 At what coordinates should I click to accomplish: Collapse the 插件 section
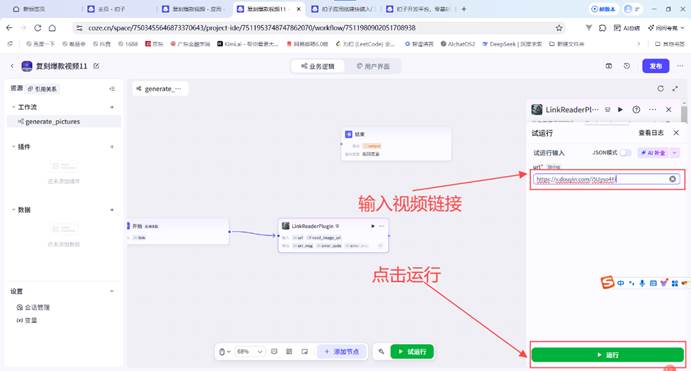13,147
